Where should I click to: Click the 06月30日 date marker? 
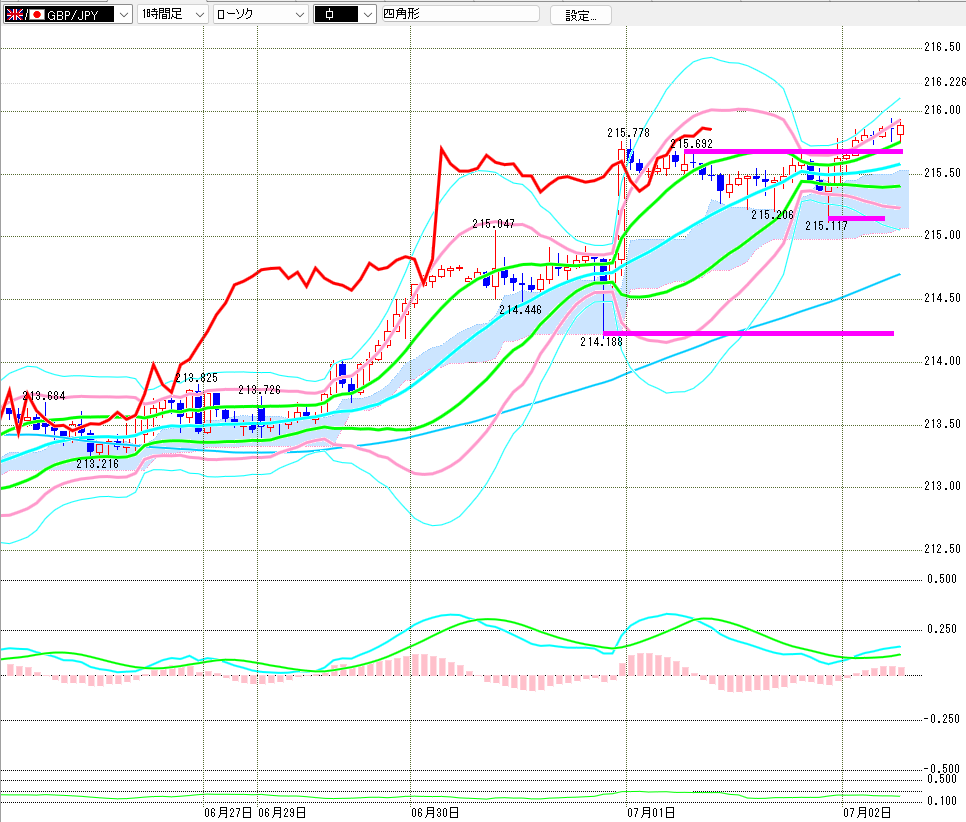coord(435,813)
